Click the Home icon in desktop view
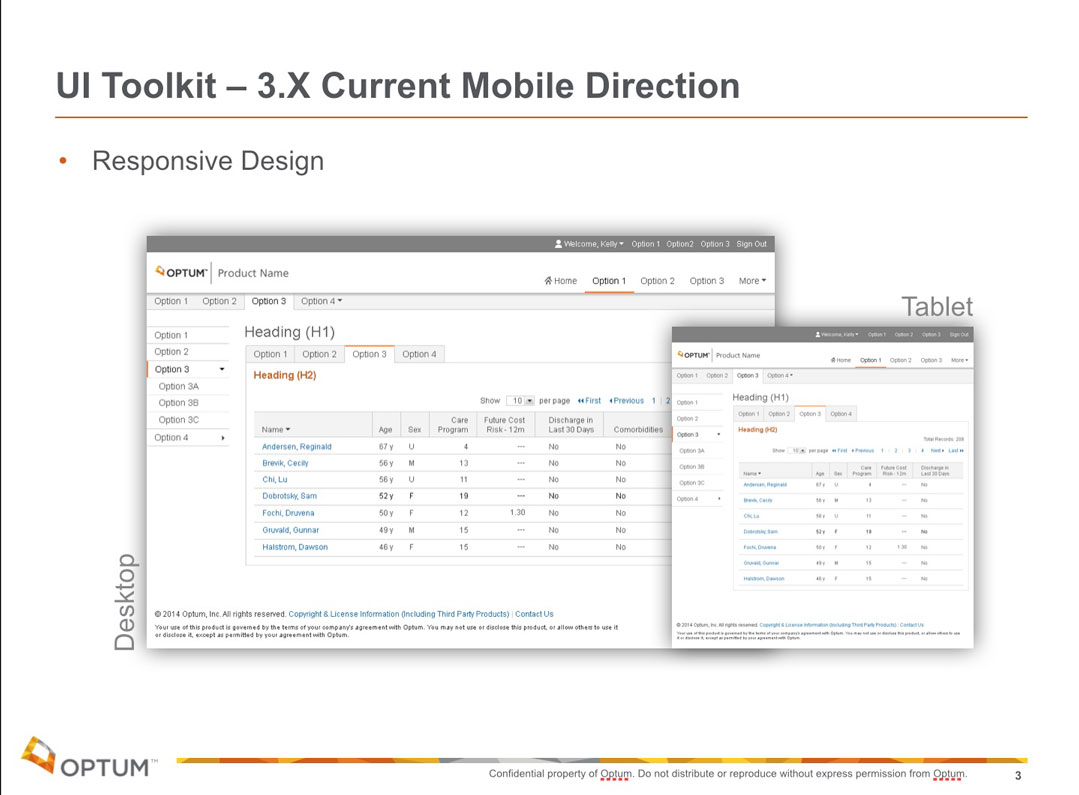 click(548, 281)
